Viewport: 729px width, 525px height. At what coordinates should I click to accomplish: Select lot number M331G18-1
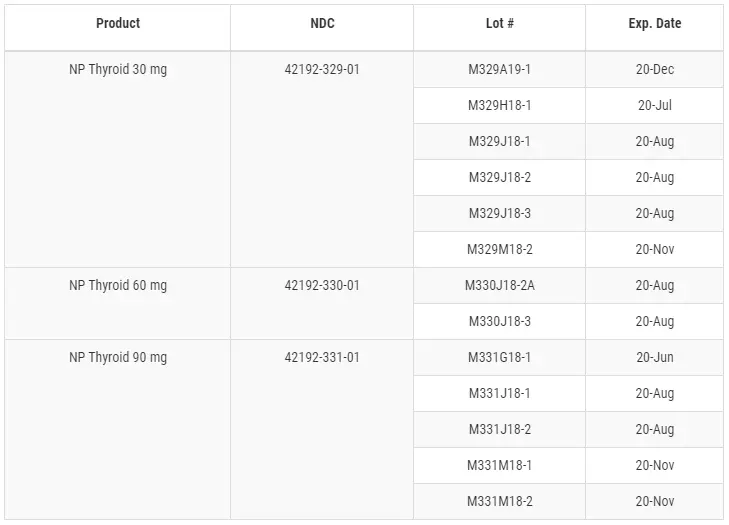point(499,358)
